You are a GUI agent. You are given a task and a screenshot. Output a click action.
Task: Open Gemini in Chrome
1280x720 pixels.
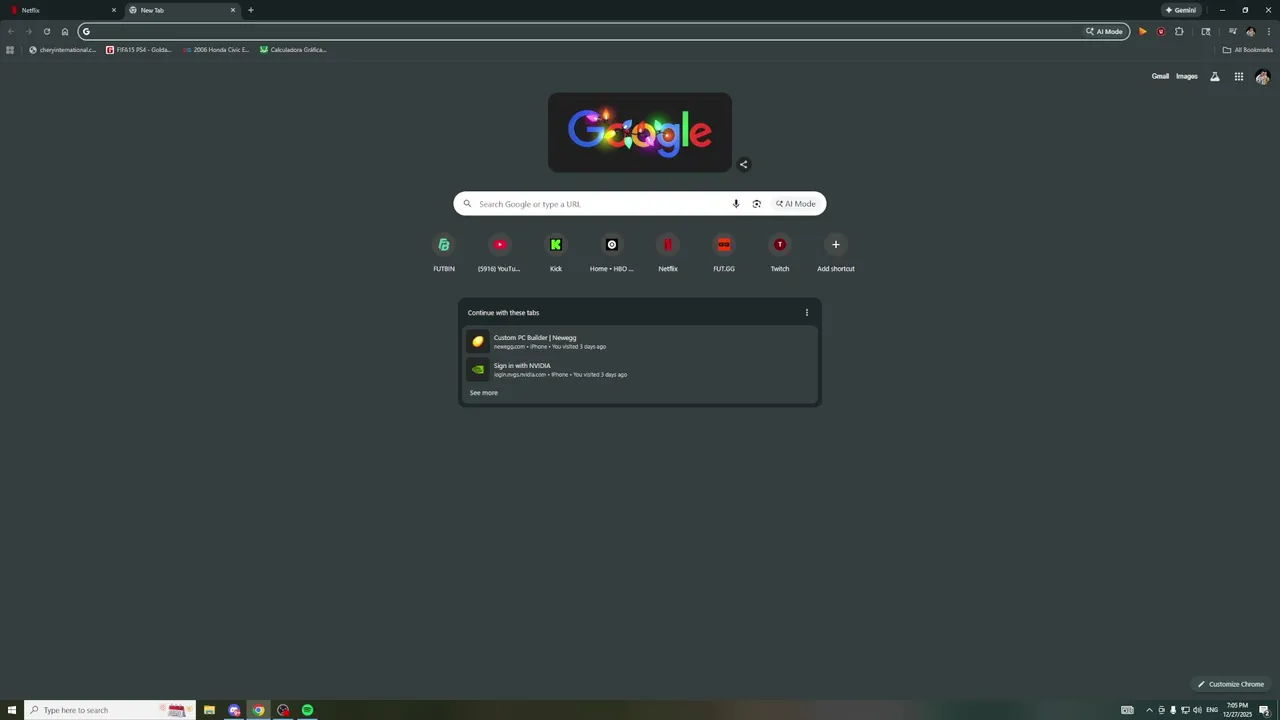(1181, 10)
